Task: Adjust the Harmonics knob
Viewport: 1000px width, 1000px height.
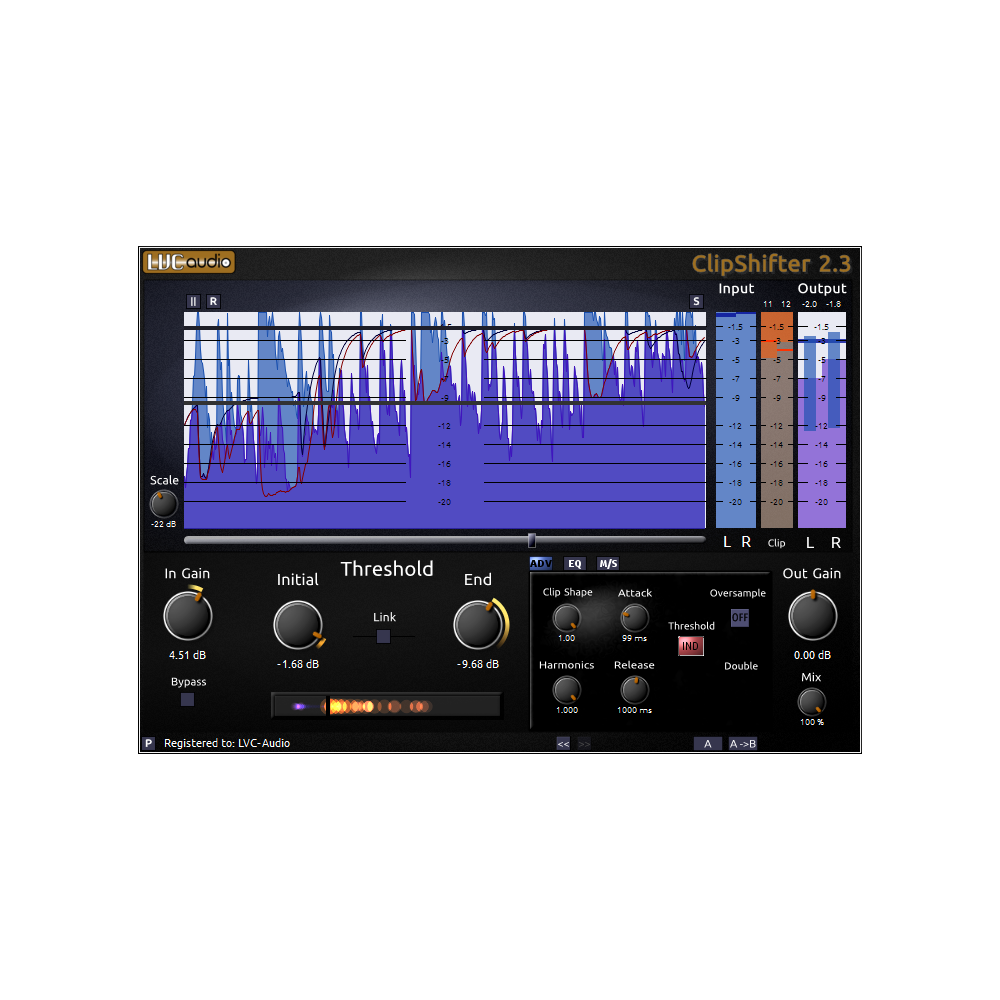Action: click(567, 692)
